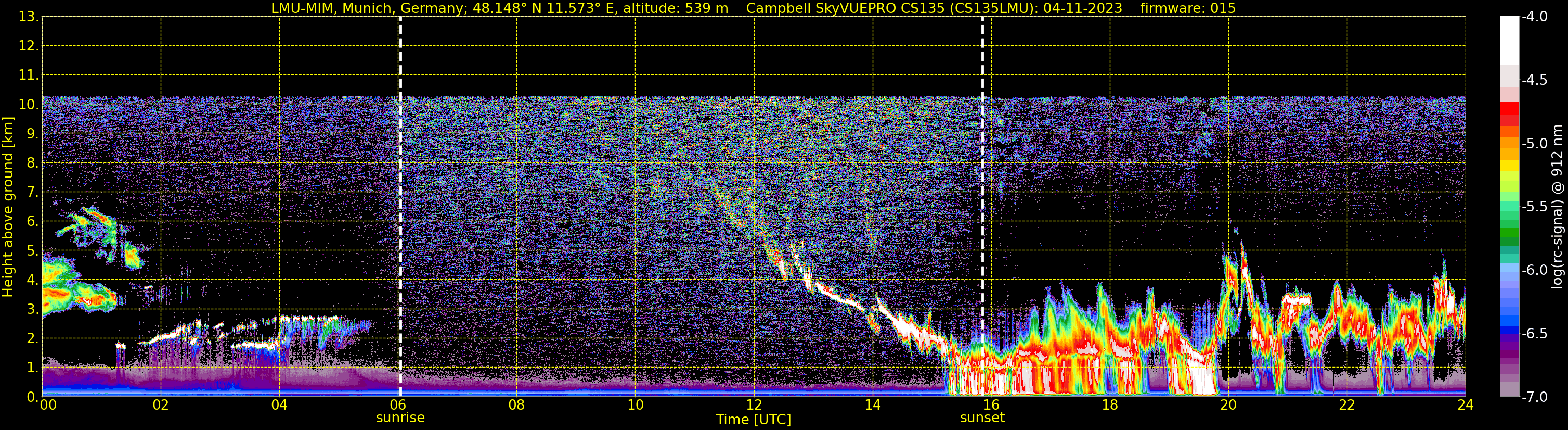Pick the red band of the colorbar

(x=1509, y=108)
